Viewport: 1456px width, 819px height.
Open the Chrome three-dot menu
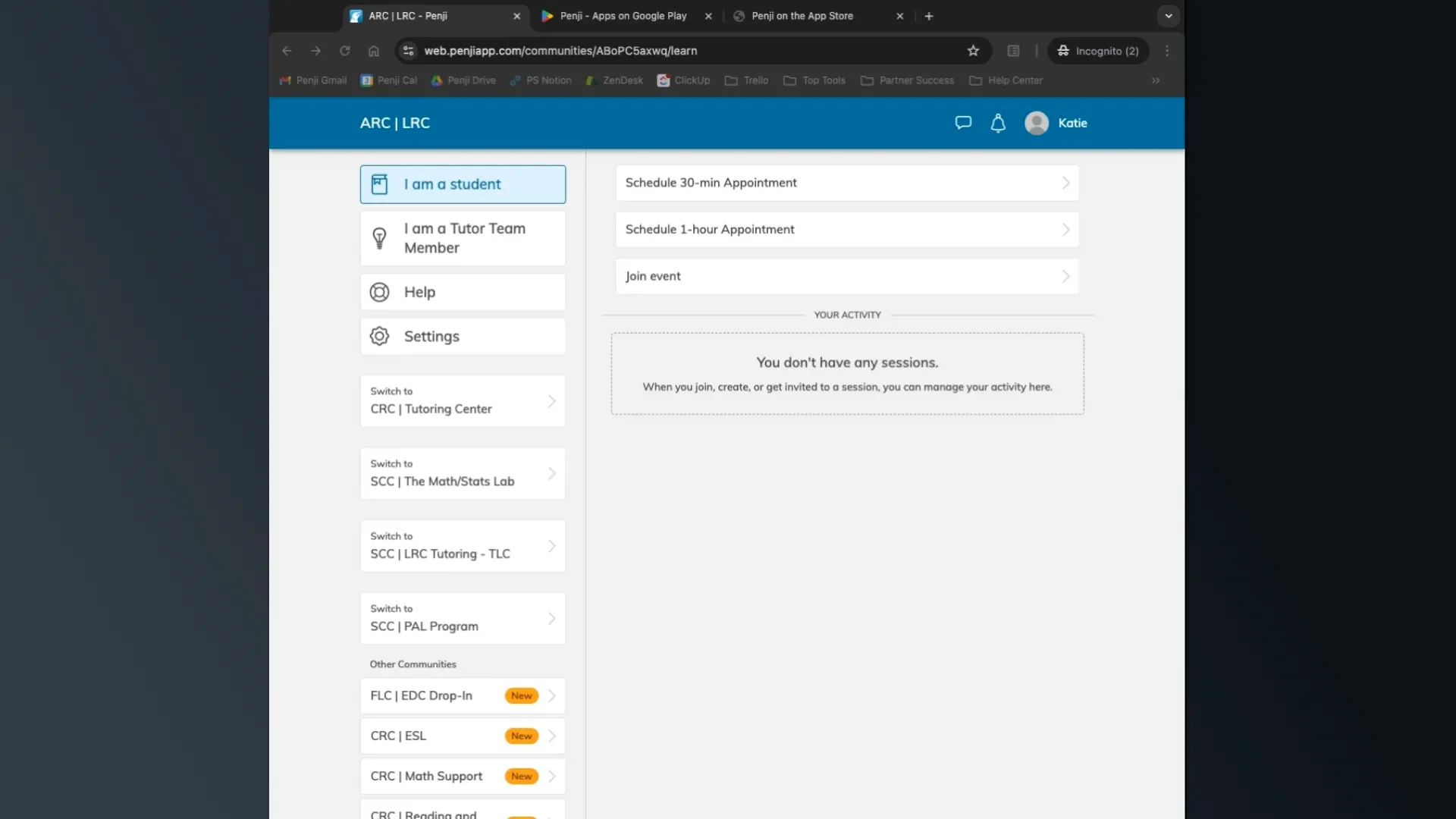coord(1167,51)
